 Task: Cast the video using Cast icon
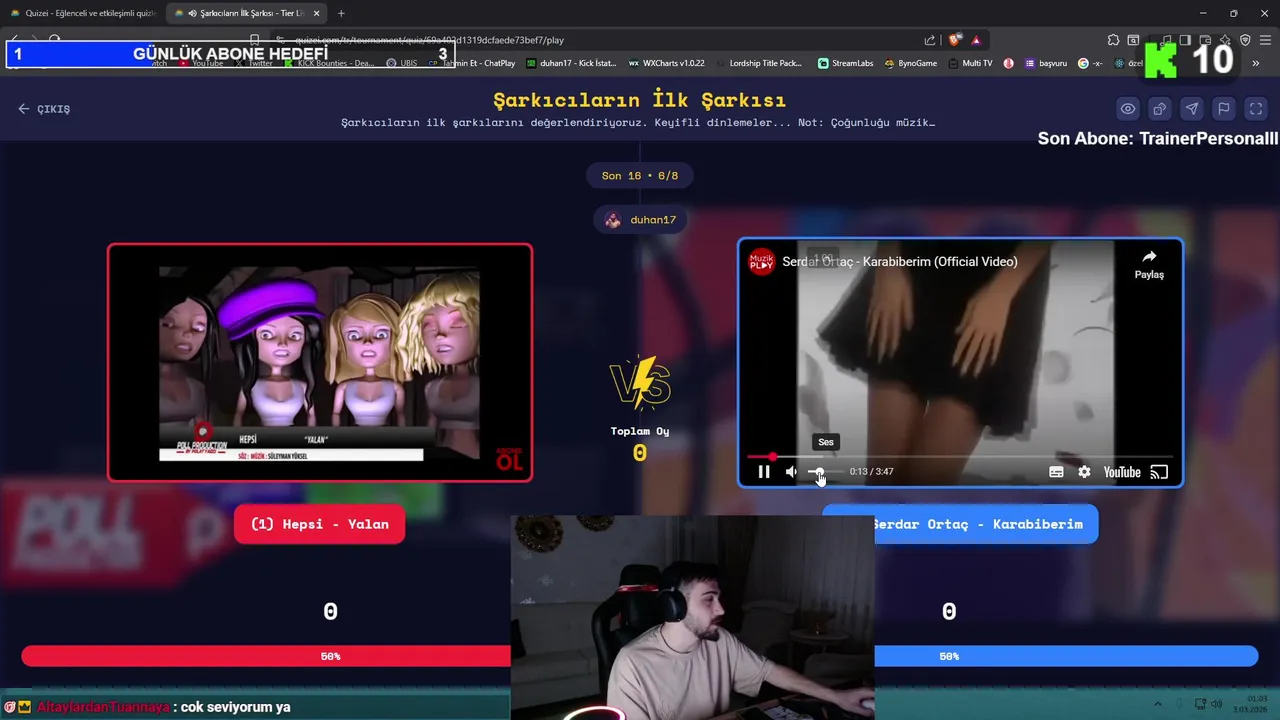[x=1159, y=472]
